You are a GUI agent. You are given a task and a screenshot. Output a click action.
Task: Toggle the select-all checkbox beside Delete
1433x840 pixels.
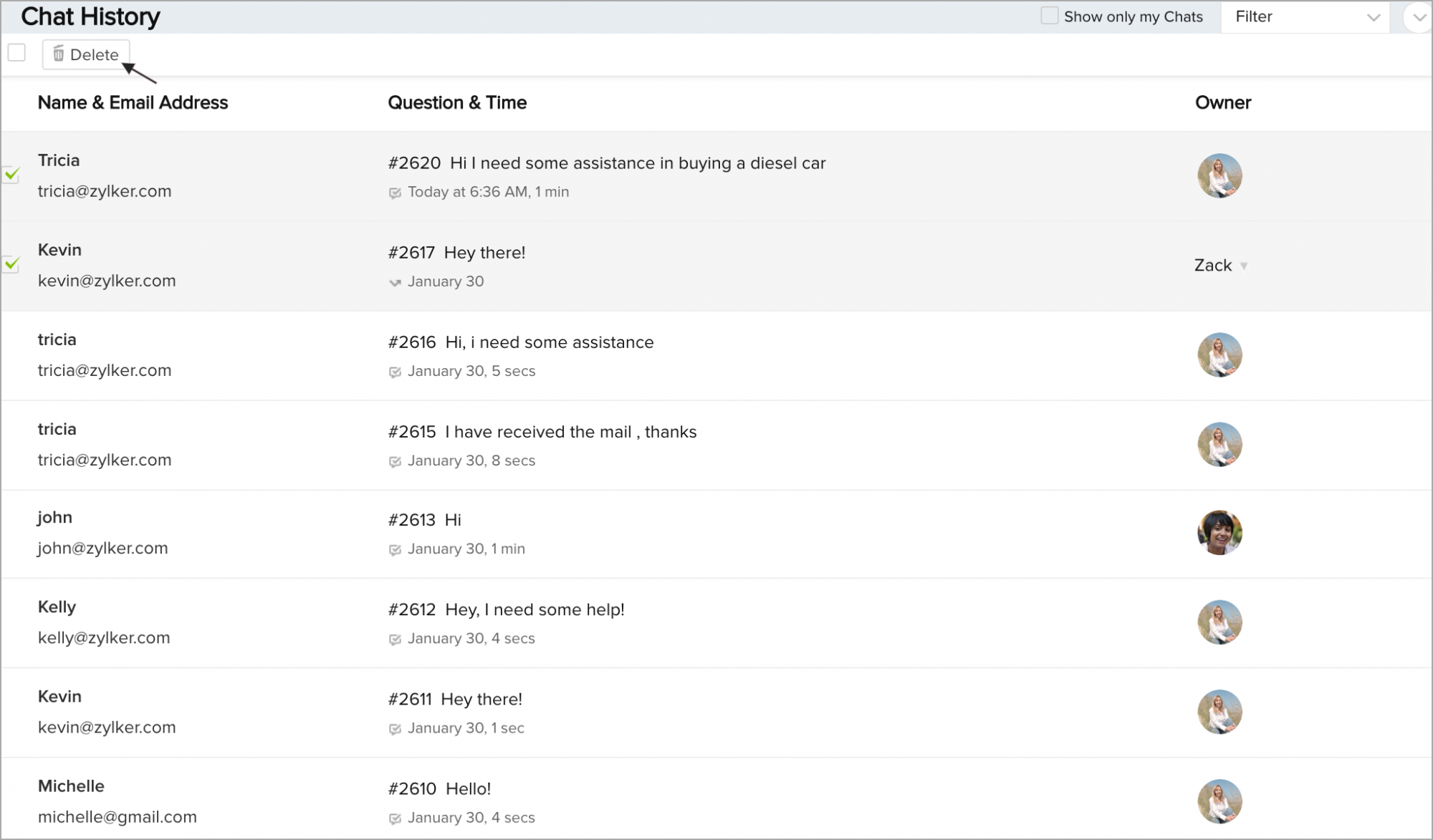point(16,53)
